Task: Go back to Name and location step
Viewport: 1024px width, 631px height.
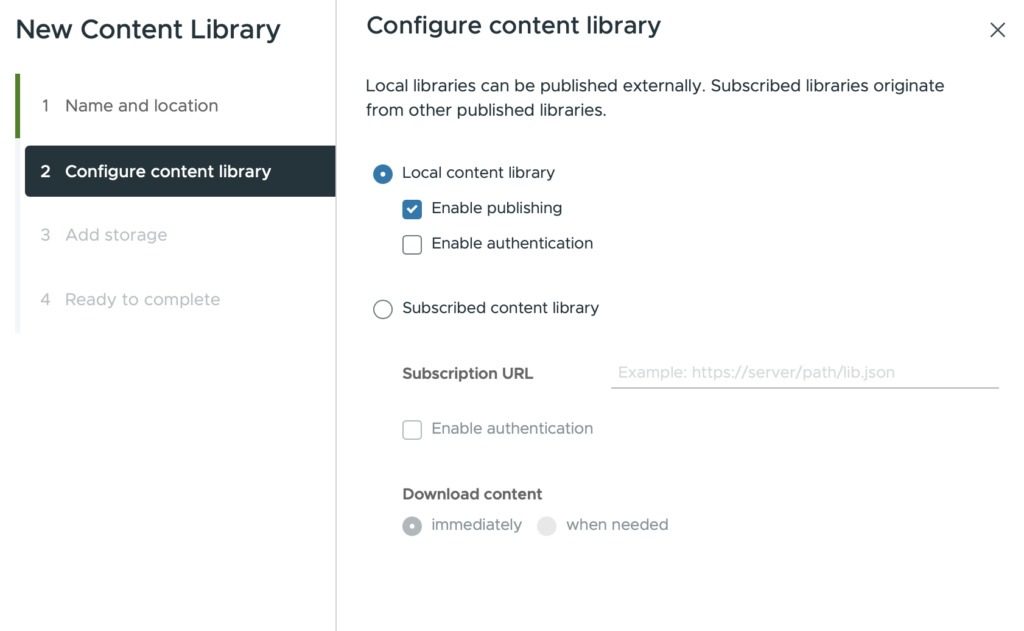Action: tap(141, 106)
